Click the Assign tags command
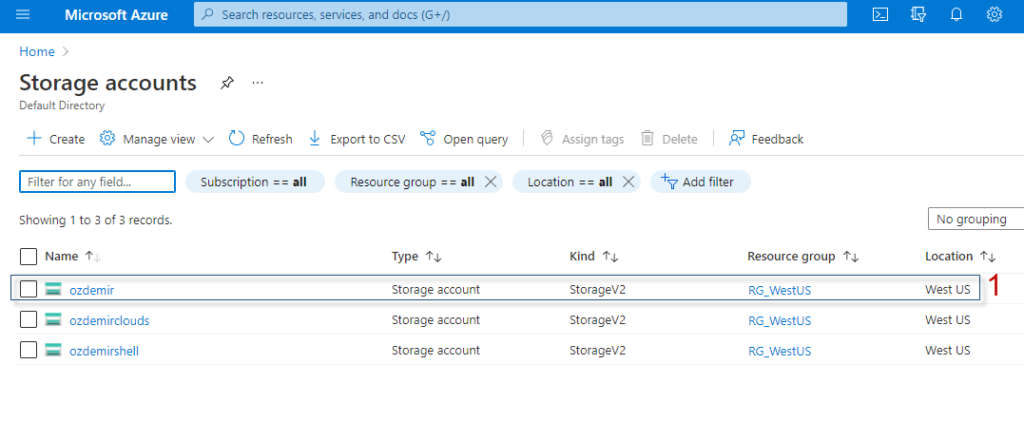Viewport: 1024px width, 441px height. pos(582,139)
